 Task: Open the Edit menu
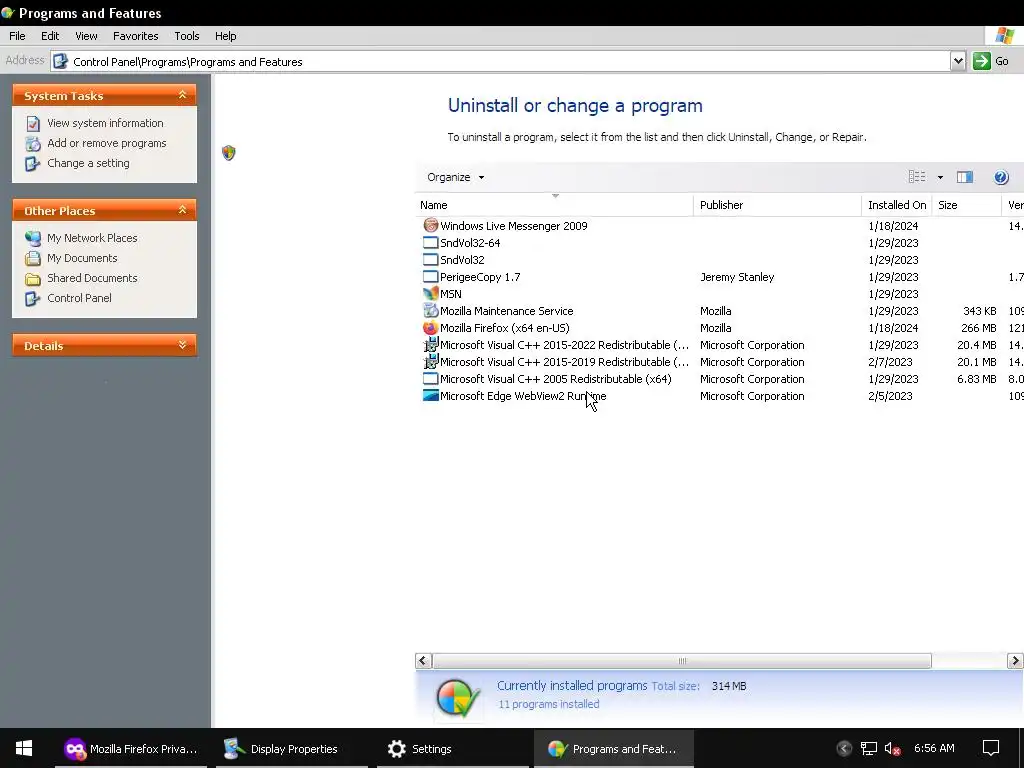pos(50,36)
